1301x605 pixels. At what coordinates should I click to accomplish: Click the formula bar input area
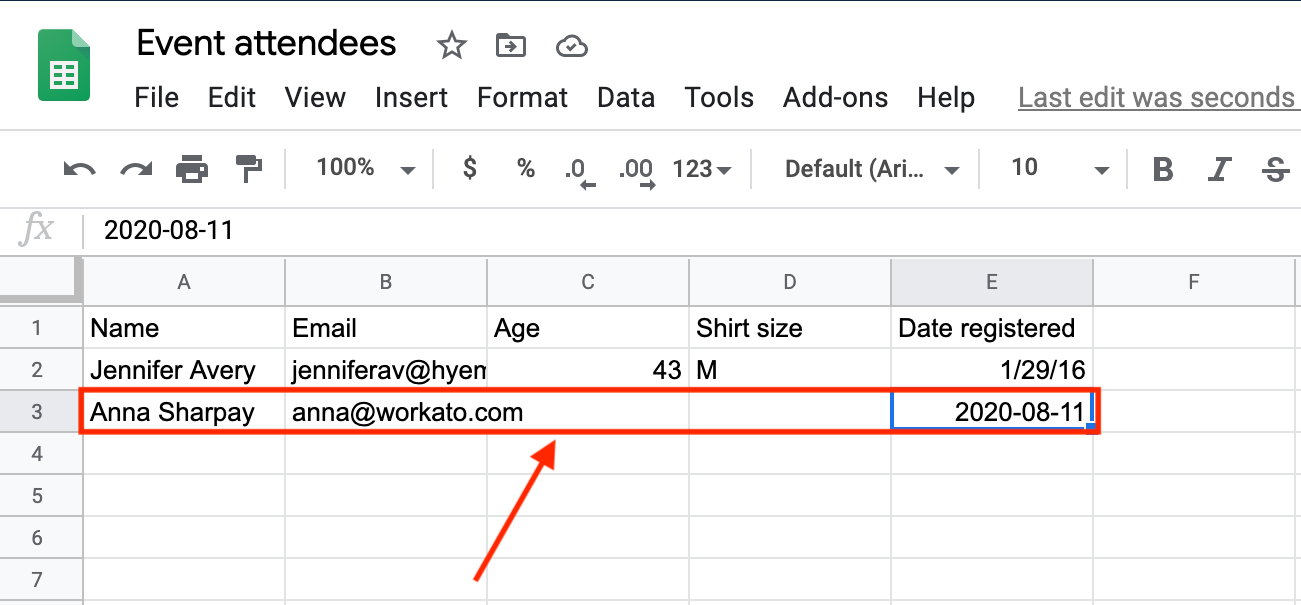[400, 229]
